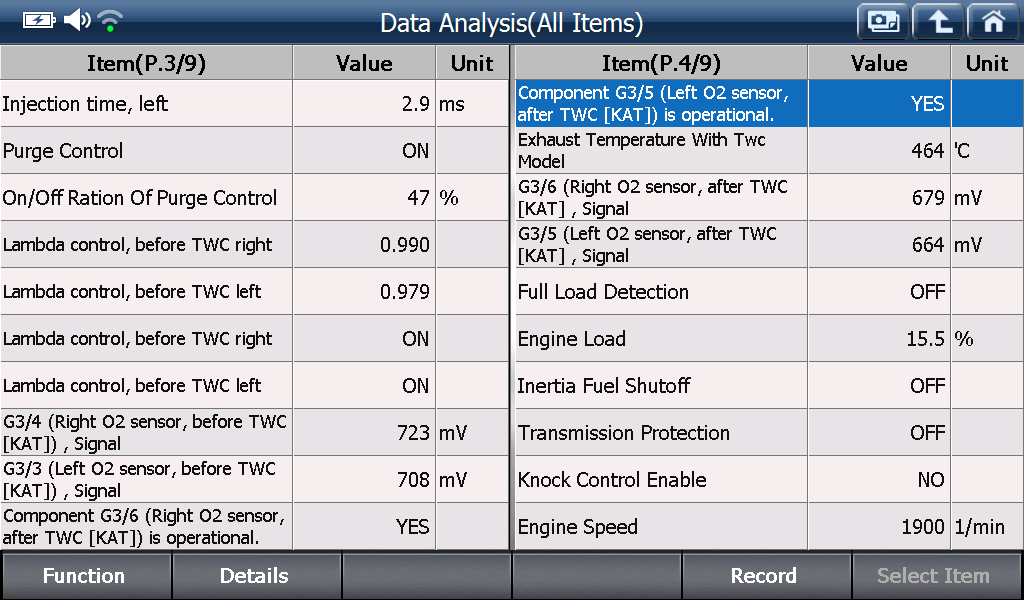The width and height of the screenshot is (1024, 600).
Task: Tap the screenshot capture icon
Action: pos(883,22)
